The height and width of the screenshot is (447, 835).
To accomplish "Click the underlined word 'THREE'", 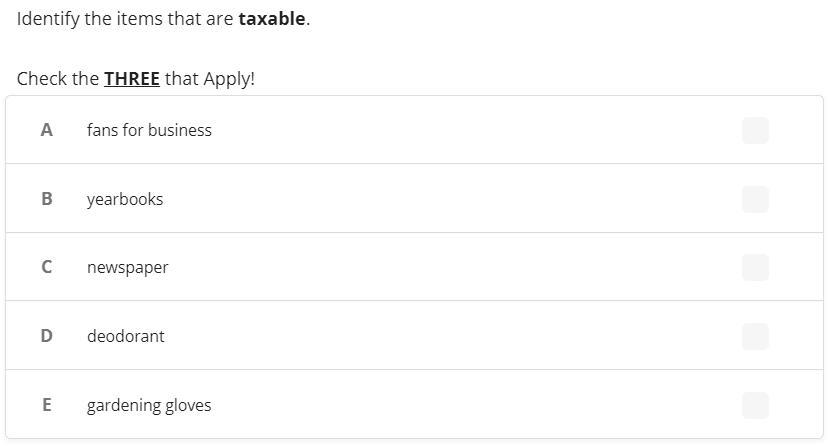I will (132, 79).
